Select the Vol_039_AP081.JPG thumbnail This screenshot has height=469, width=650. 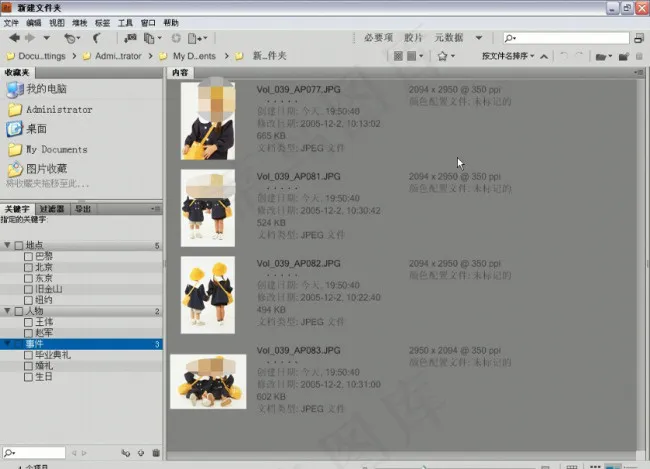(207, 208)
